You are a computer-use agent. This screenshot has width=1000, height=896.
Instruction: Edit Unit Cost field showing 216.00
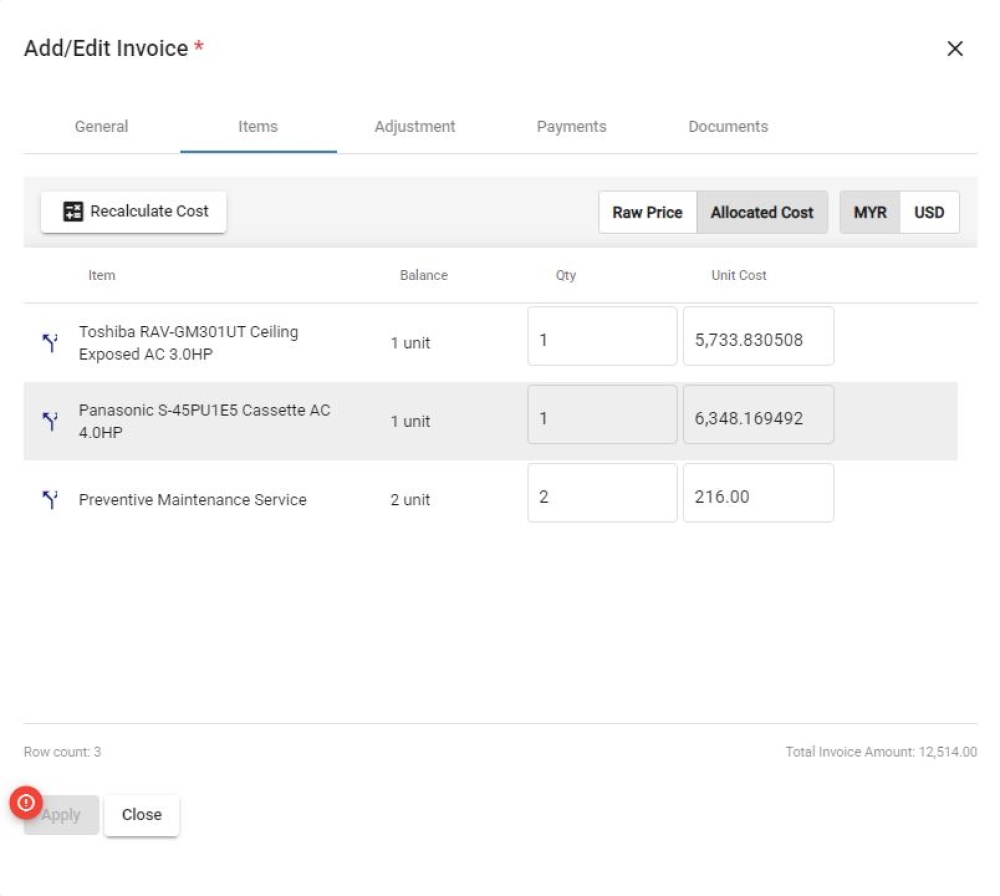click(x=758, y=493)
